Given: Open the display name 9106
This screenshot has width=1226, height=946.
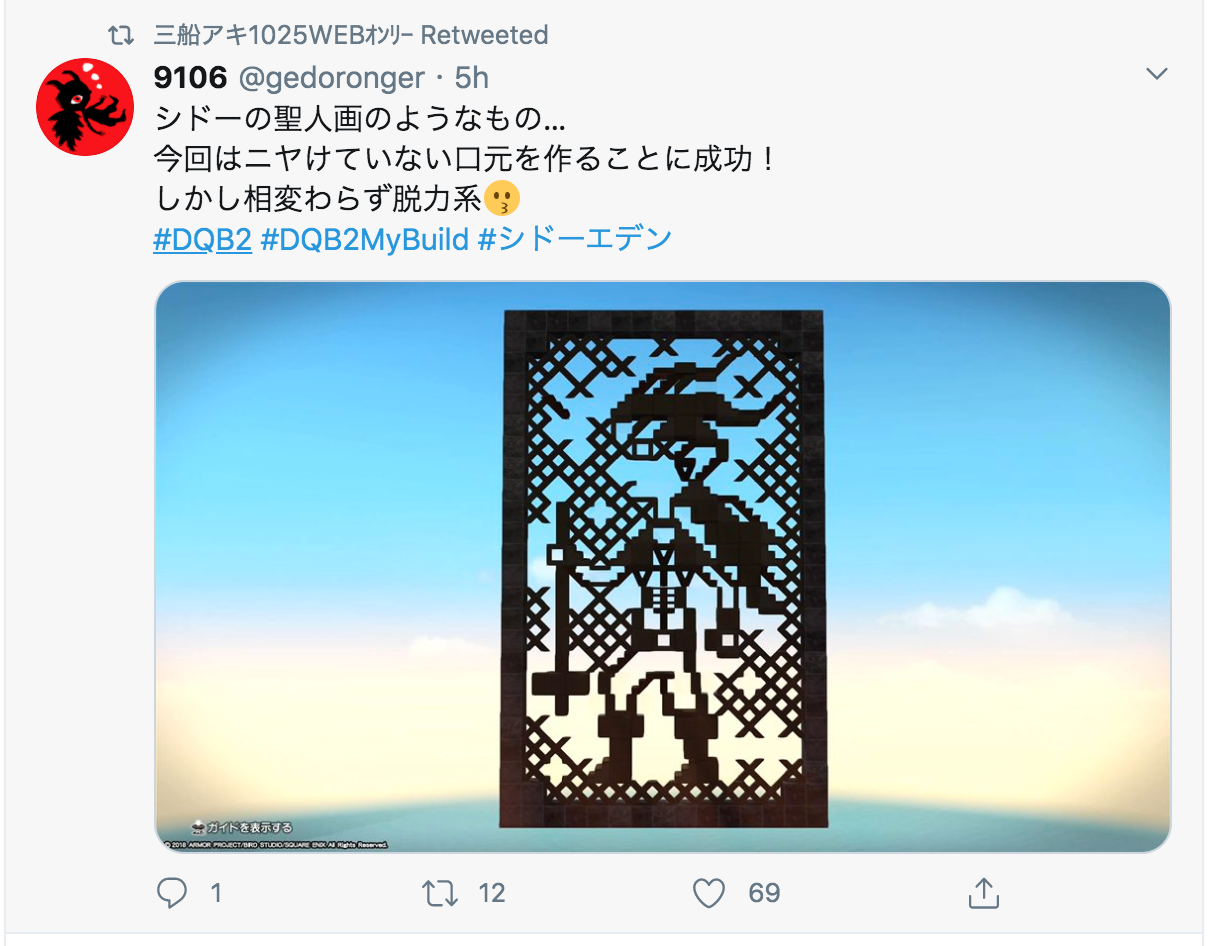Looking at the screenshot, I should (190, 77).
